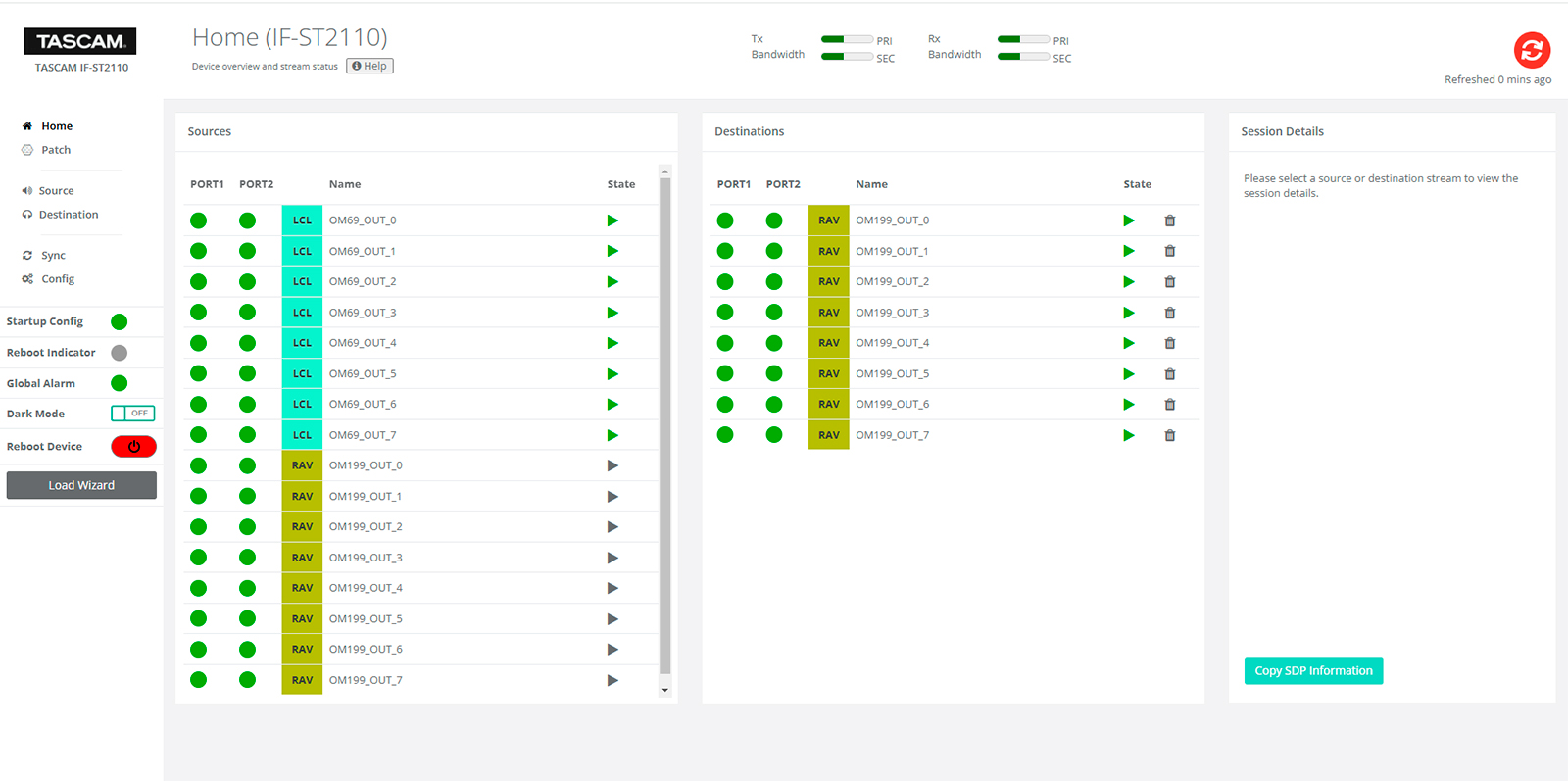Click Global Alarm green indicator
This screenshot has height=781, width=1568.
pyautogui.click(x=120, y=383)
